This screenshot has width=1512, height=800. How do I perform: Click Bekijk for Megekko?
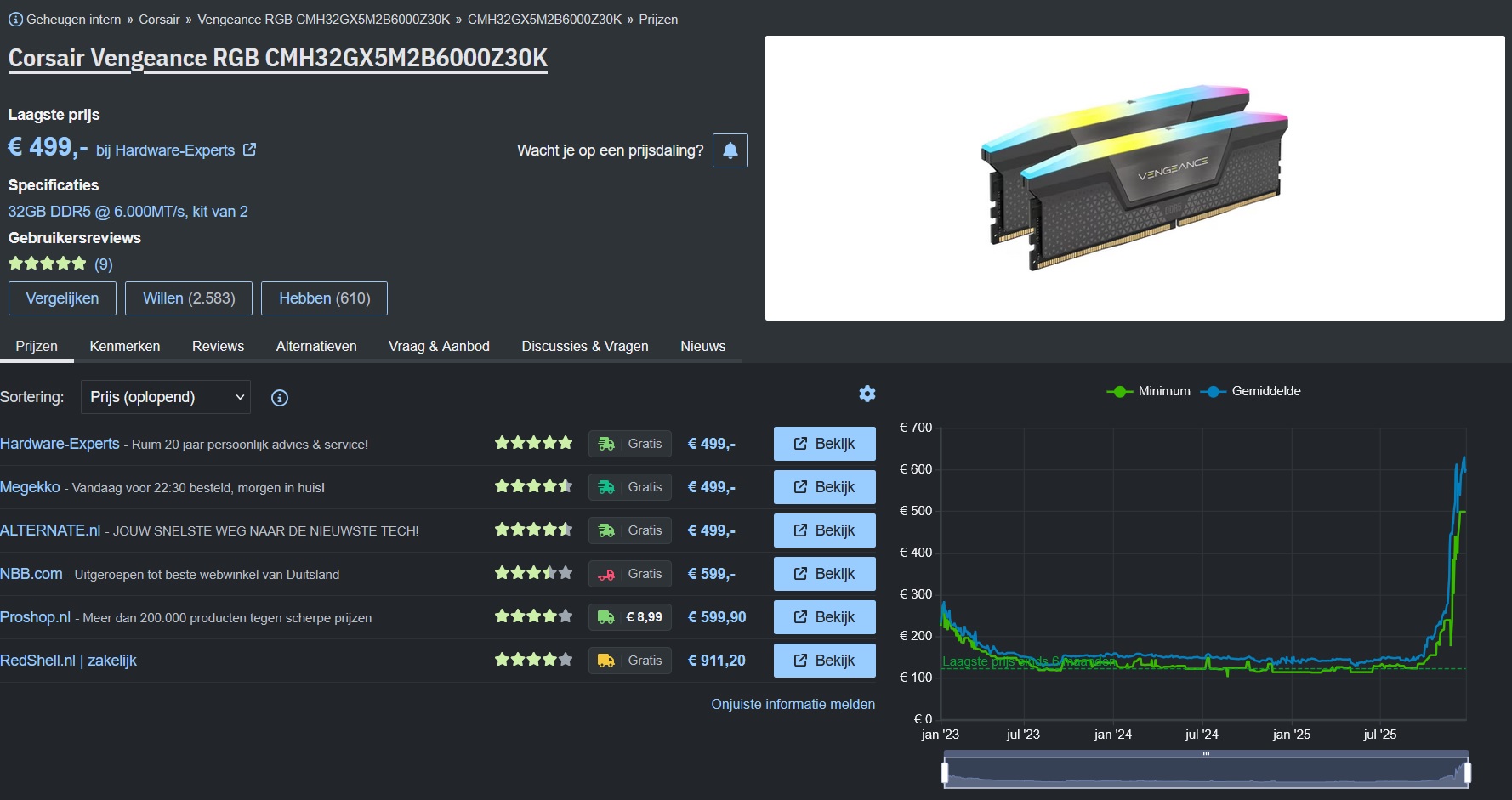click(825, 487)
